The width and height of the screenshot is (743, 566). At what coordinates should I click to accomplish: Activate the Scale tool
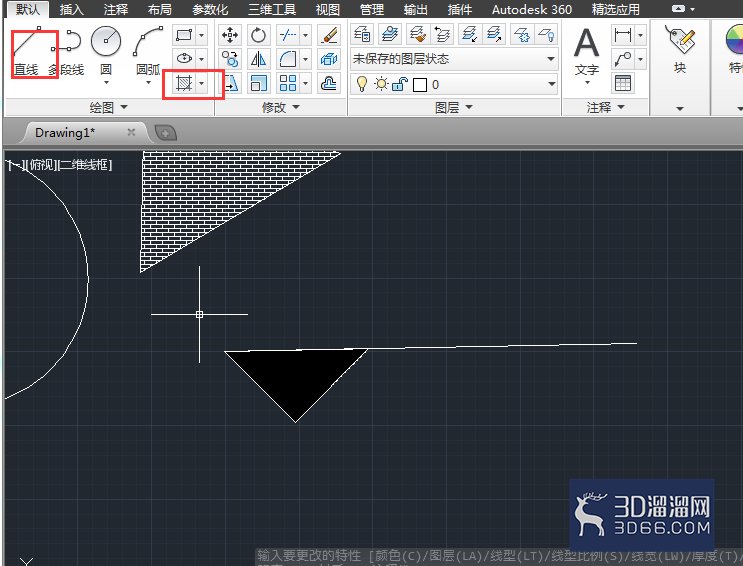pyautogui.click(x=258, y=83)
